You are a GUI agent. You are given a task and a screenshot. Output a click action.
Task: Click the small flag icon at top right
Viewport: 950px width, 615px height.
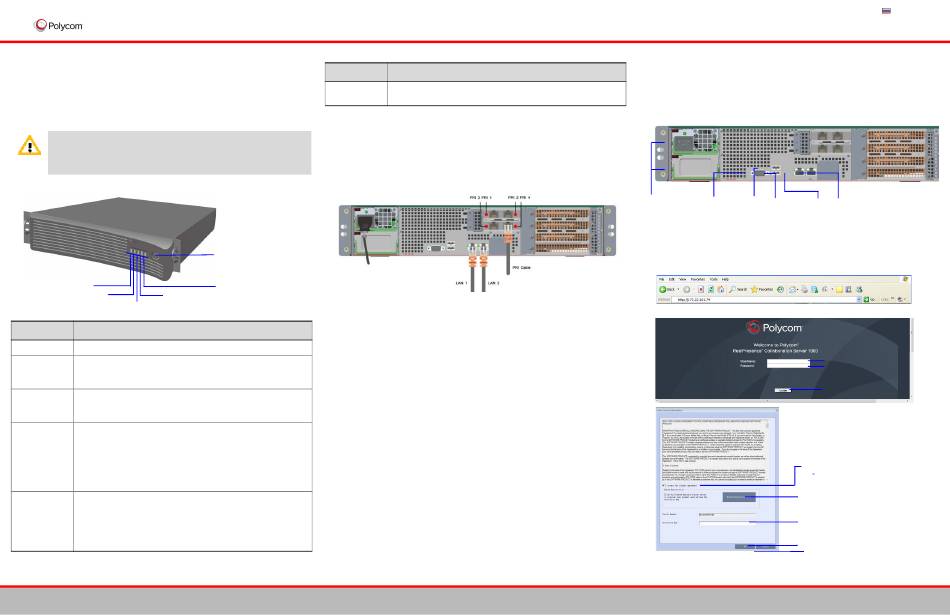[885, 10]
